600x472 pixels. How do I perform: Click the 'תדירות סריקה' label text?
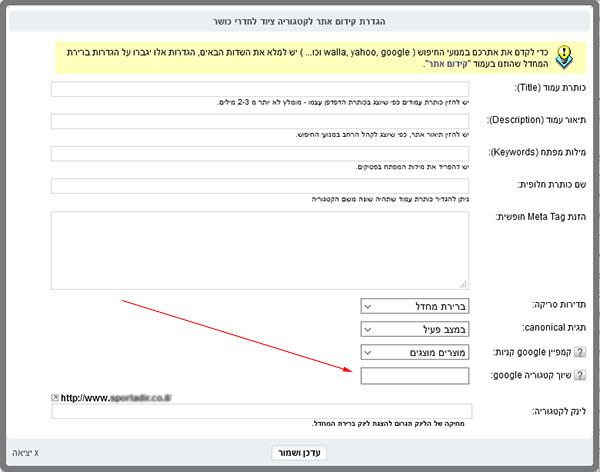pos(559,305)
